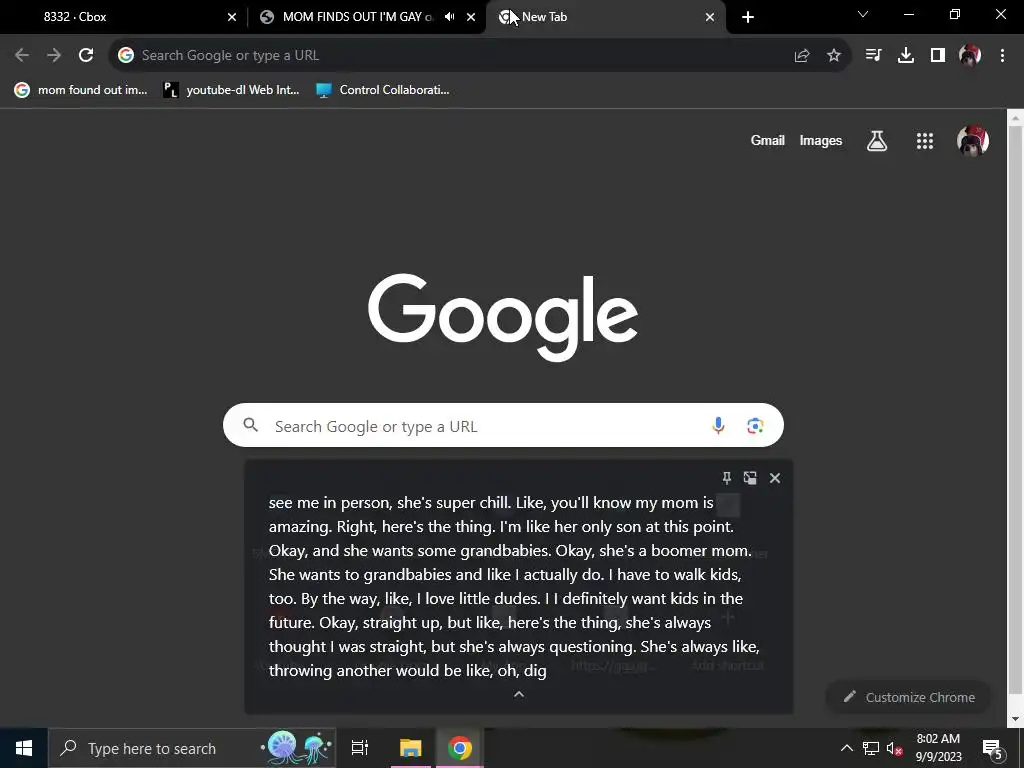Screen dimensions: 1024x768
Task: Open the muted volume icon in tray
Action: (x=894, y=748)
